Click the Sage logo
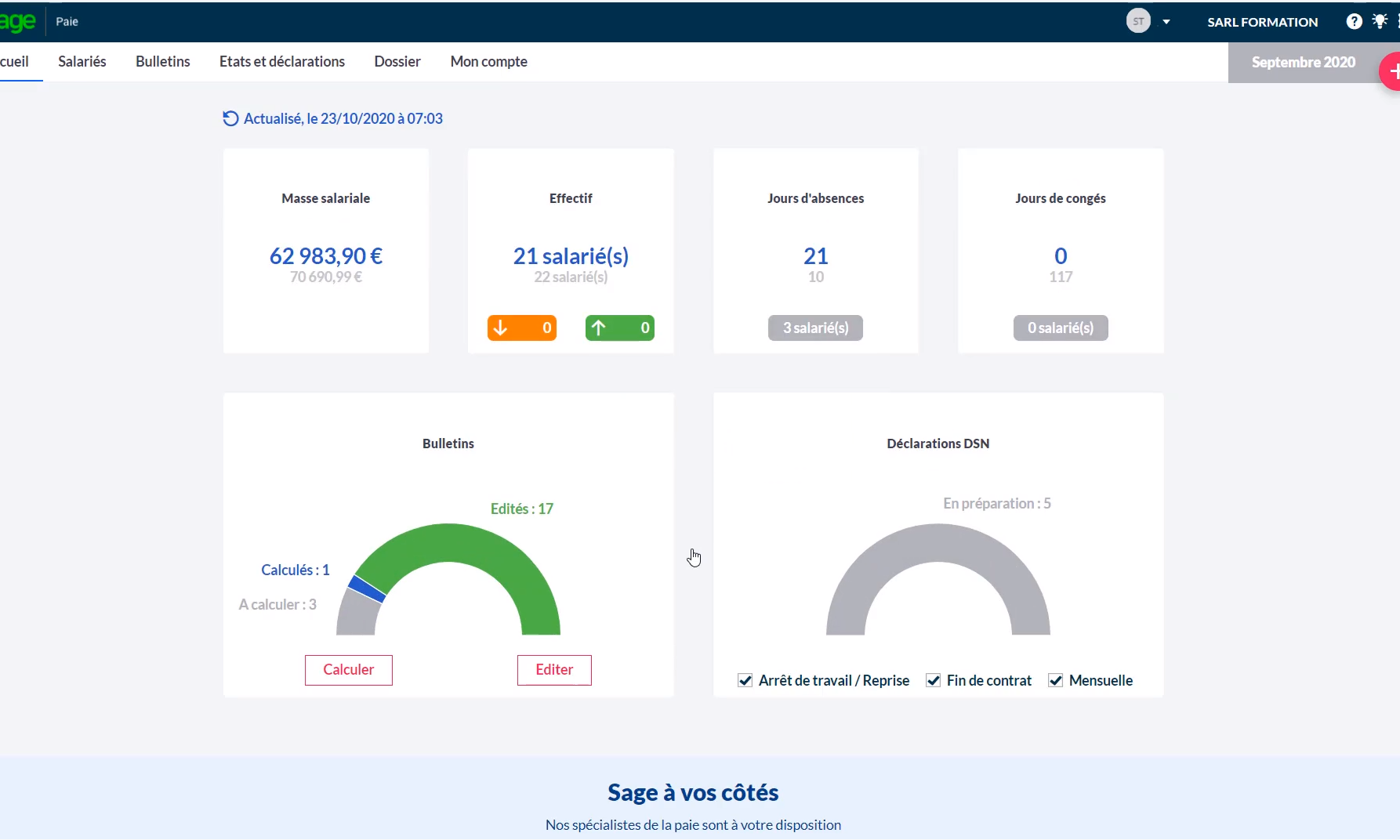The height and width of the screenshot is (840, 1400). [x=17, y=21]
